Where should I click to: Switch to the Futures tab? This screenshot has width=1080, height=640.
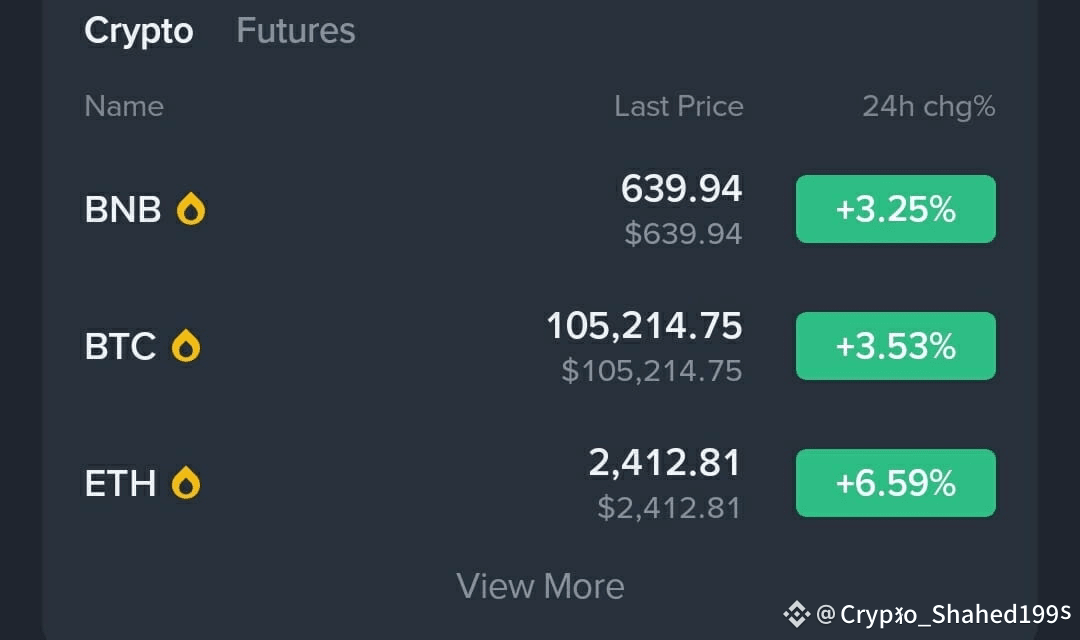point(295,31)
